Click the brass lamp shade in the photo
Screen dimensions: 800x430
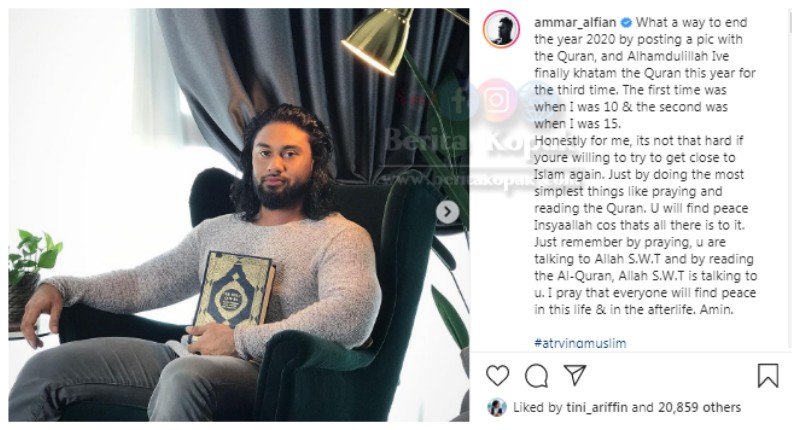379,42
